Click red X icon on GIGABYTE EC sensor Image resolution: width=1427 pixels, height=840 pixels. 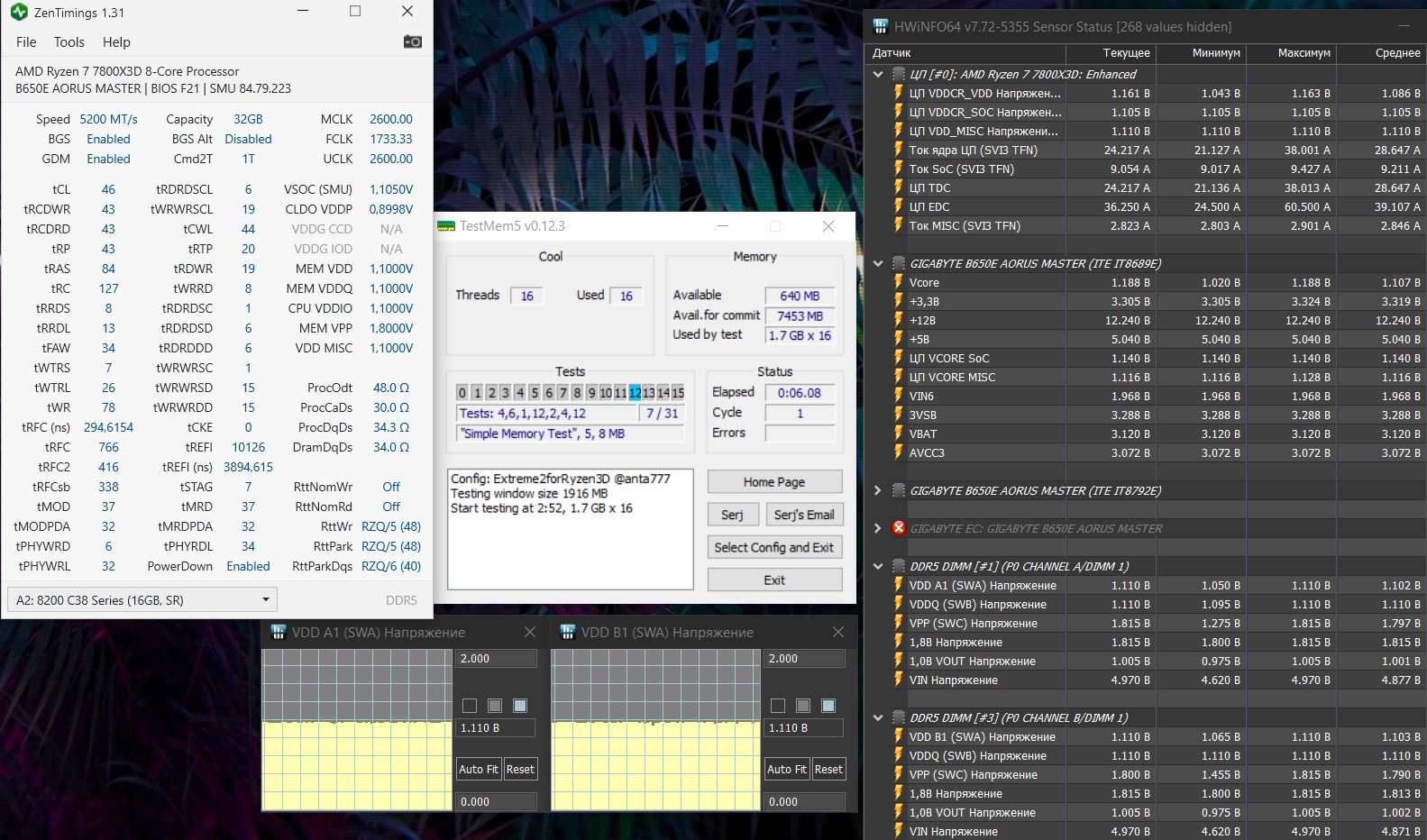(x=899, y=528)
